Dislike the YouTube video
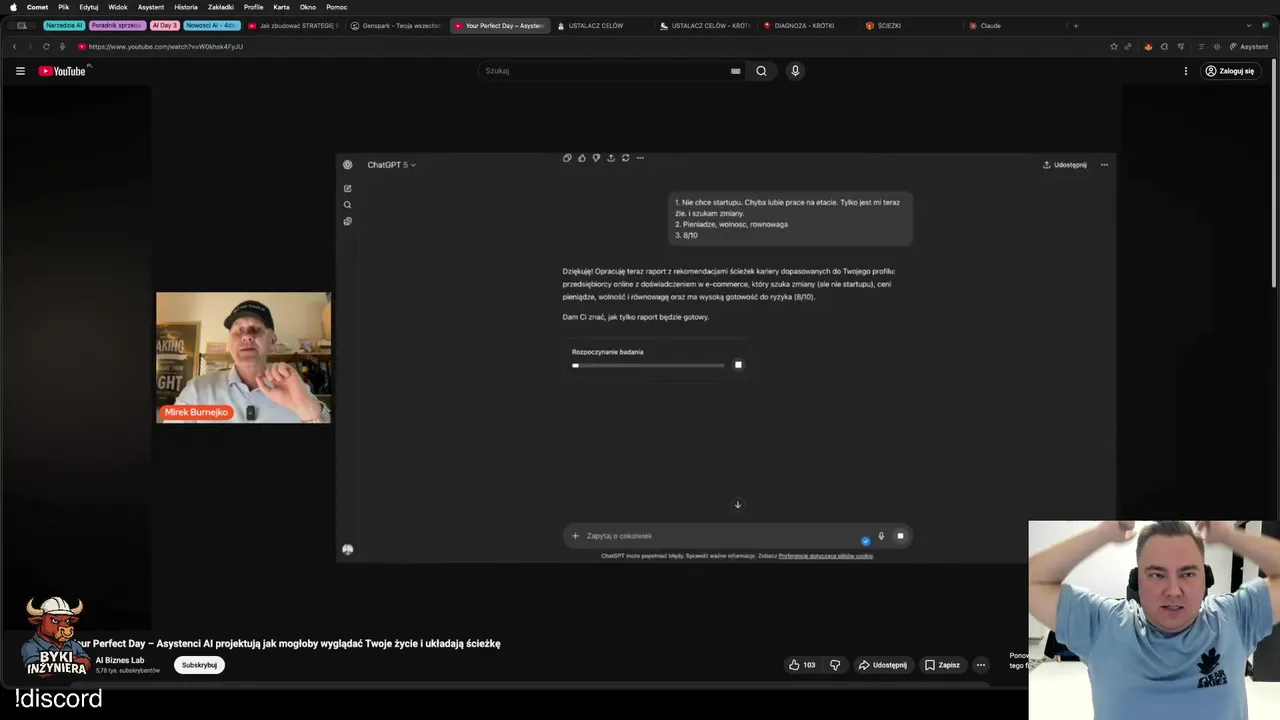This screenshot has width=1280, height=720. pos(835,665)
